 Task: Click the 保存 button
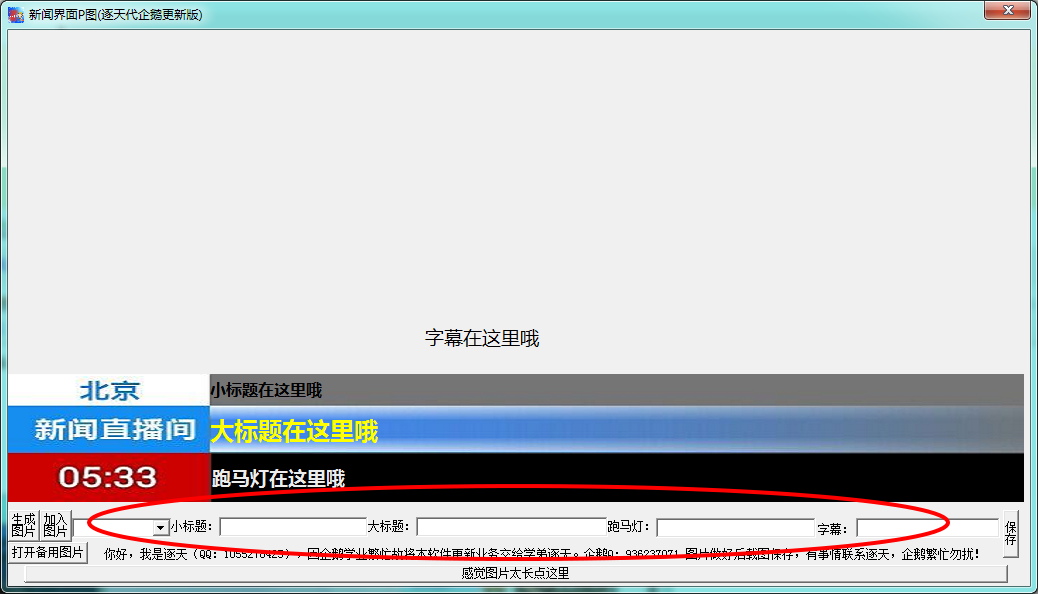pos(1011,534)
